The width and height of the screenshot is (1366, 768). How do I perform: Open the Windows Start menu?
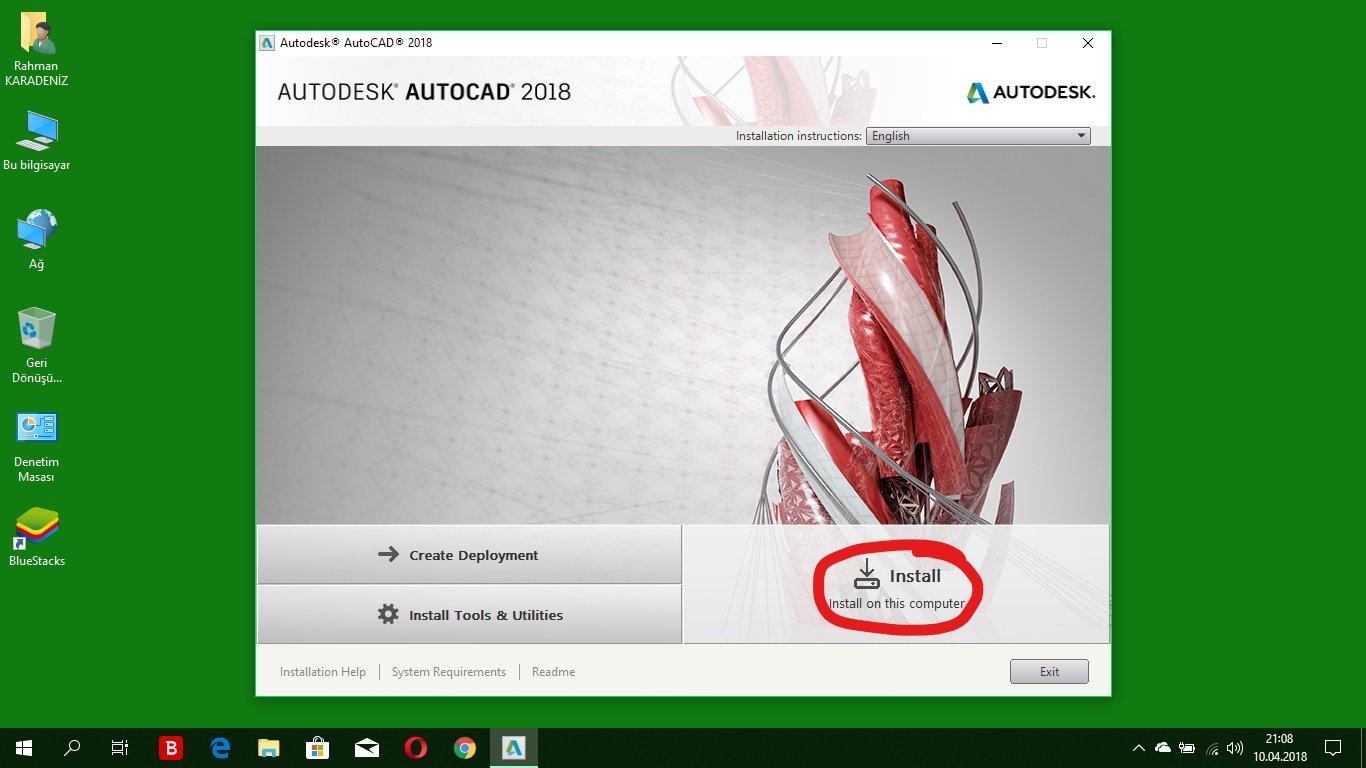tap(24, 748)
